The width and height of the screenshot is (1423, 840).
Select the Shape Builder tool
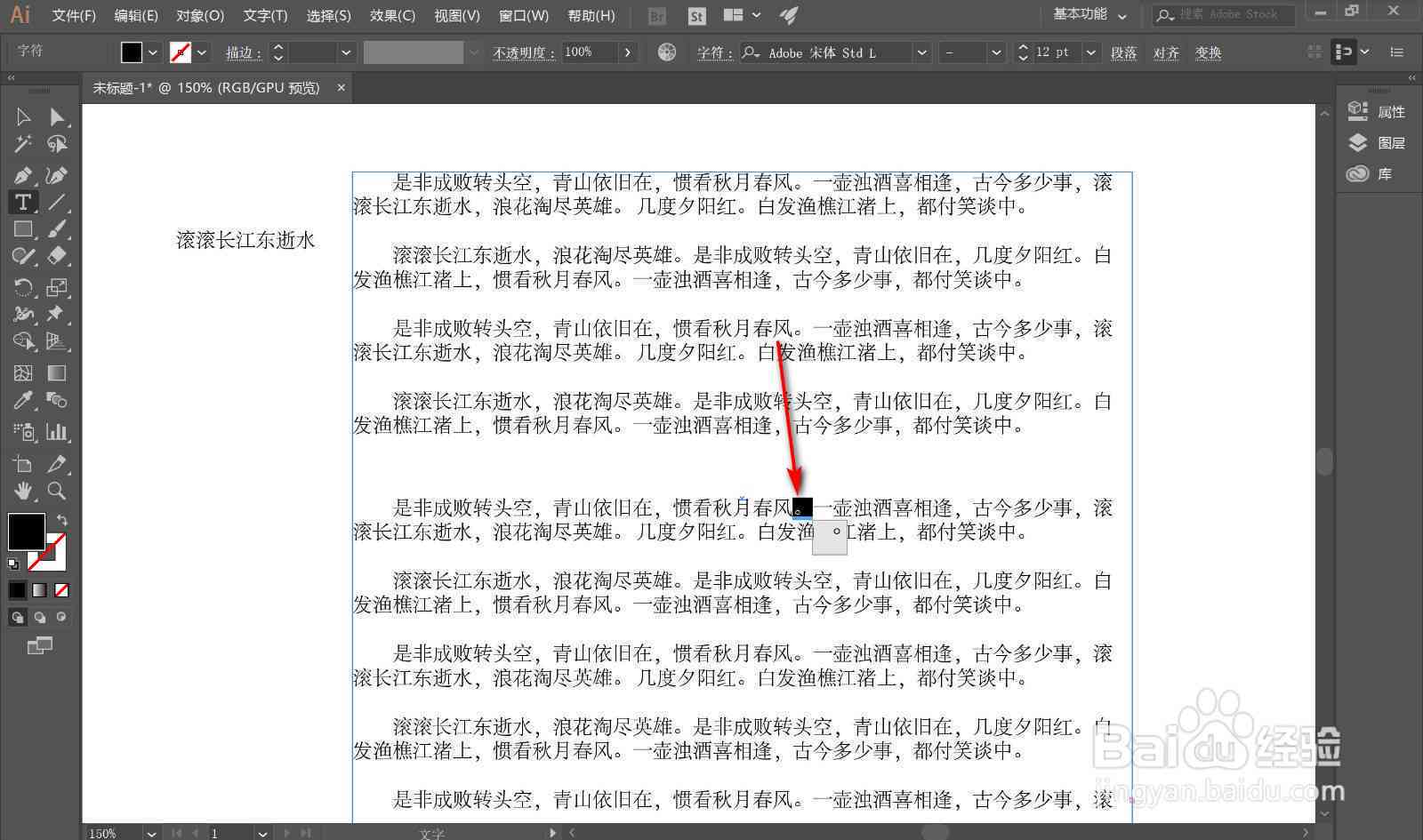pyautogui.click(x=23, y=341)
